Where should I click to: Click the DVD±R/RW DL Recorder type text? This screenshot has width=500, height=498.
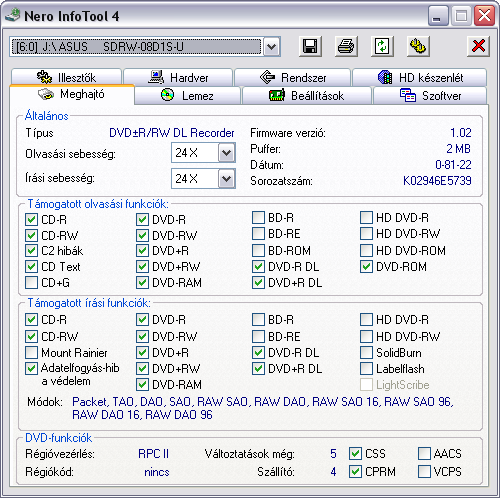pos(172,133)
